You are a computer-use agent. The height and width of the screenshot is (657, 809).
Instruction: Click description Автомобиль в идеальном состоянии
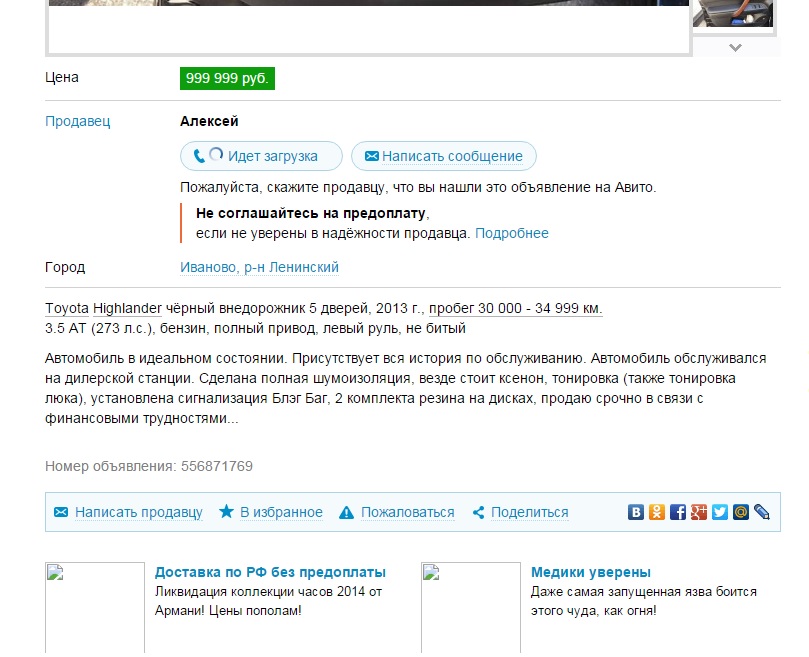coord(167,358)
